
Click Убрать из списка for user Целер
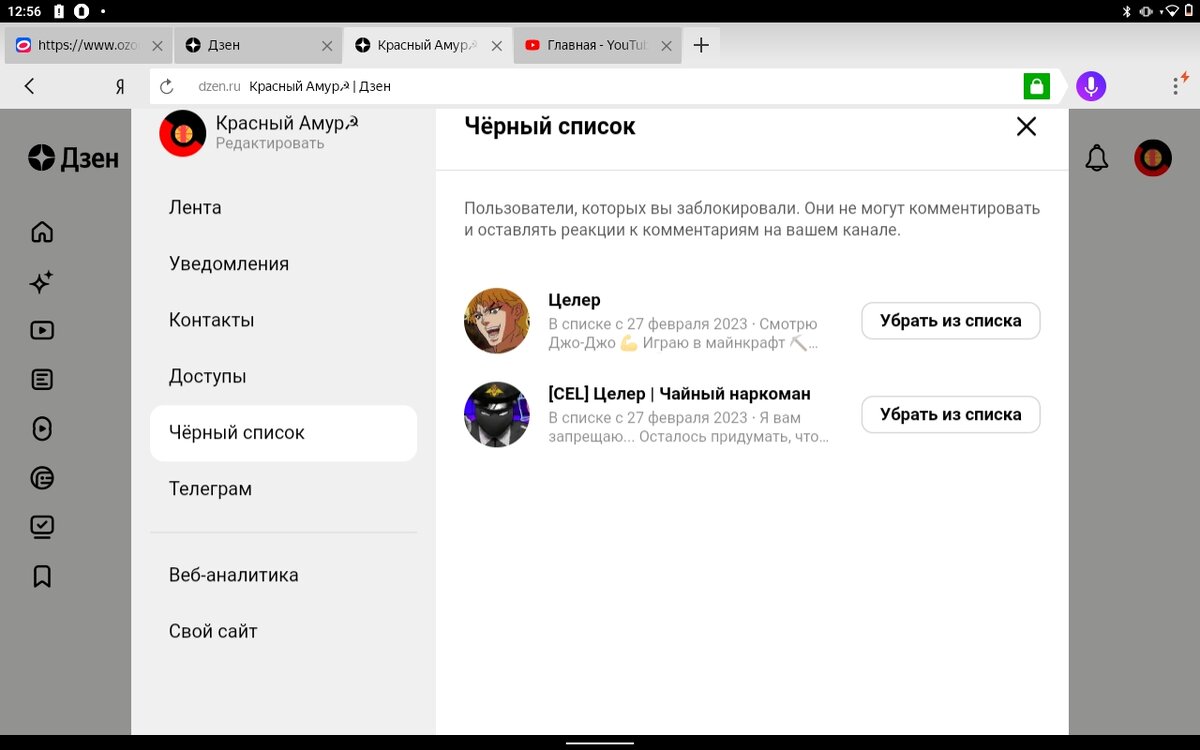click(x=949, y=320)
